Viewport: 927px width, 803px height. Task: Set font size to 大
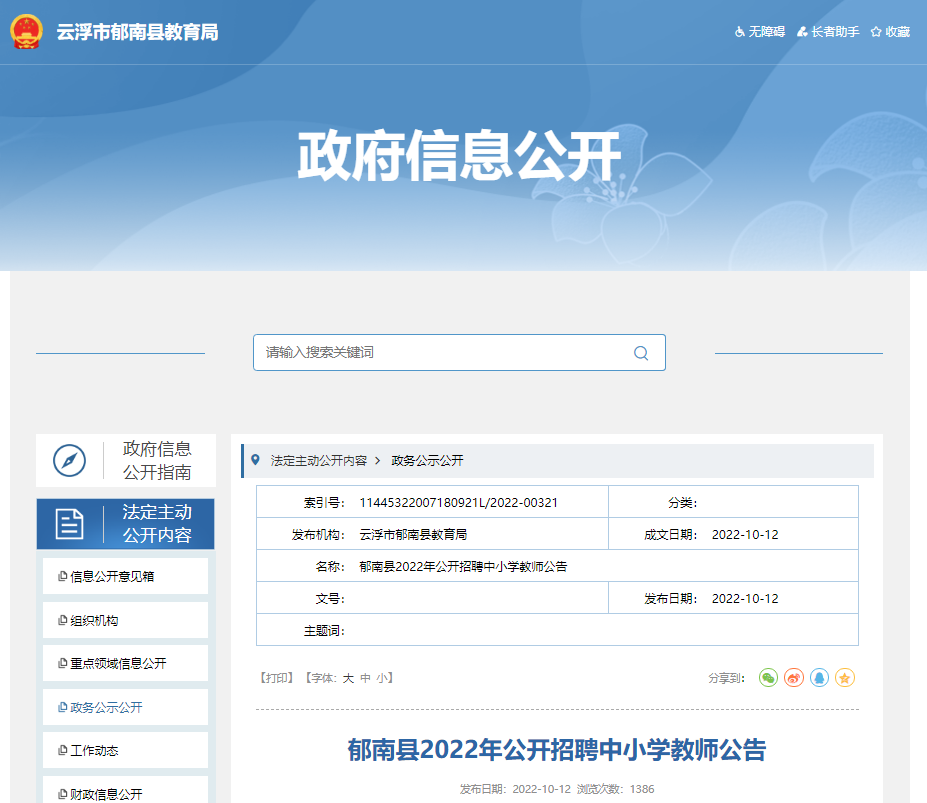(x=348, y=678)
